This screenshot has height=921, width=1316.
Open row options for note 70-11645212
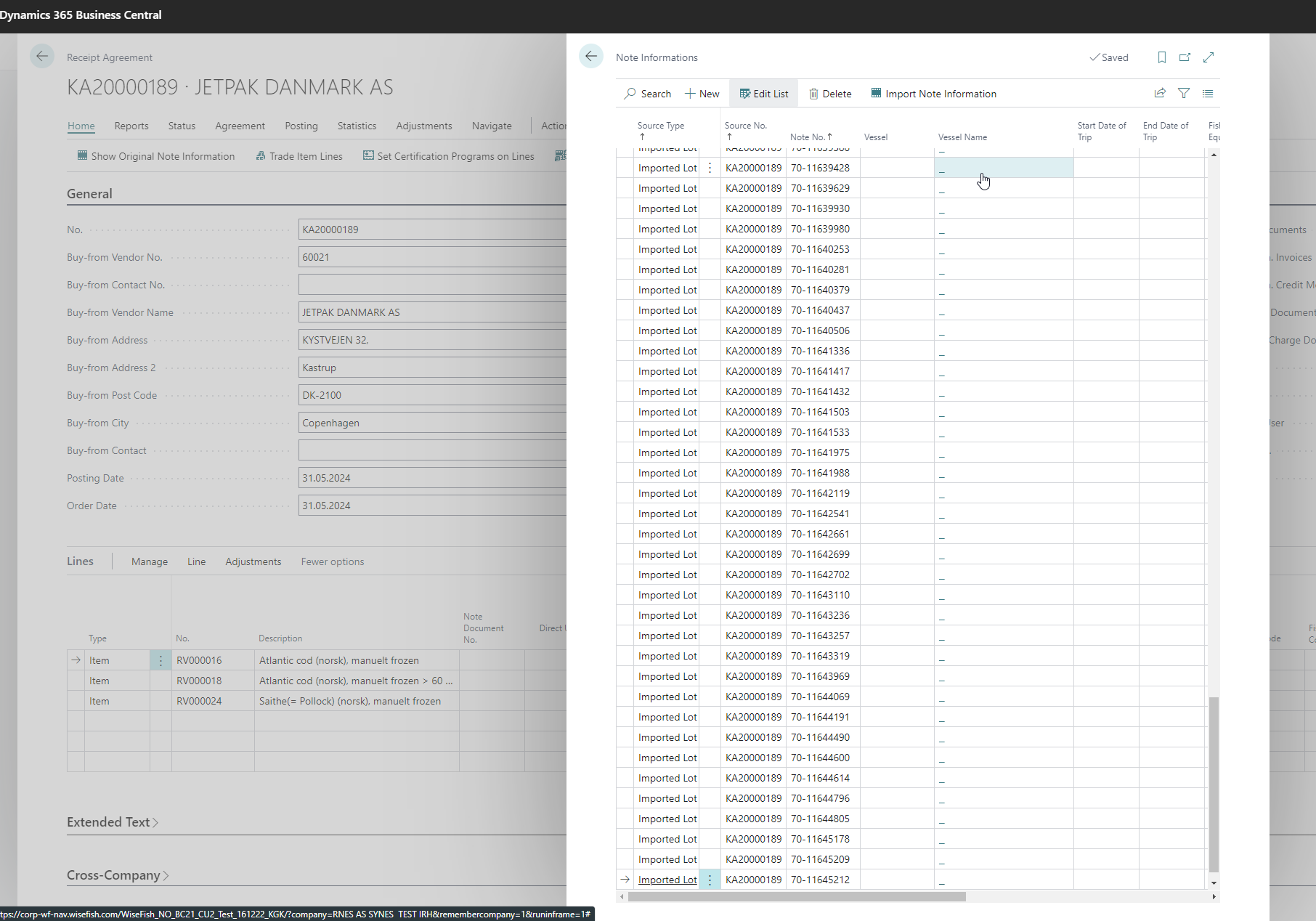coord(710,880)
